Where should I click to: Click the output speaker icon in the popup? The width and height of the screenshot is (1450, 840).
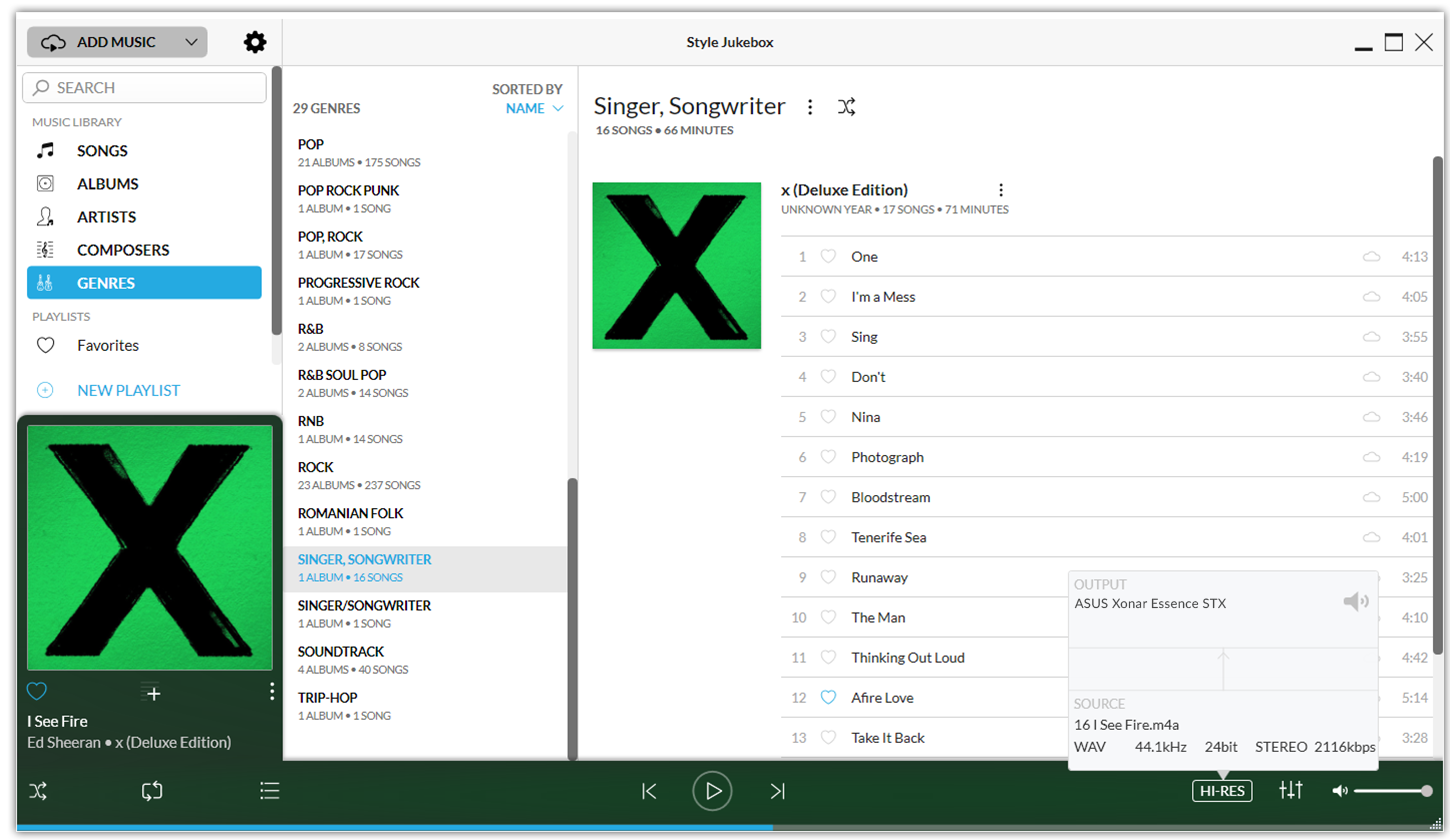pos(1356,601)
